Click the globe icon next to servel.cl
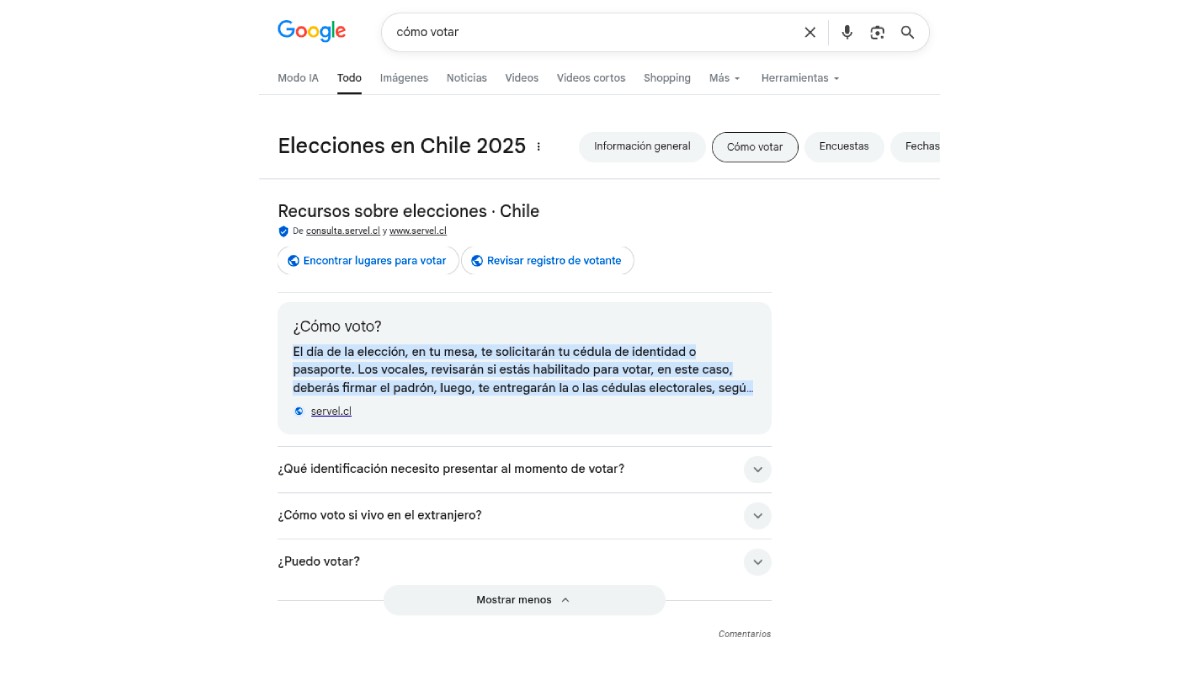This screenshot has width=1200, height=675. click(299, 411)
